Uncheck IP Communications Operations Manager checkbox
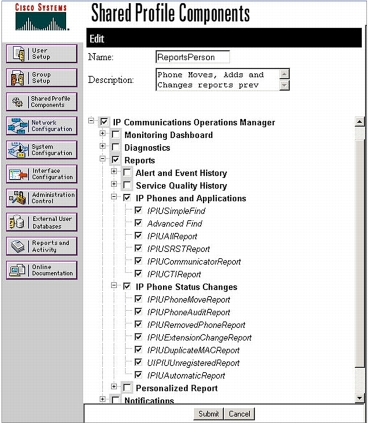The image size is (369, 426). (104, 122)
